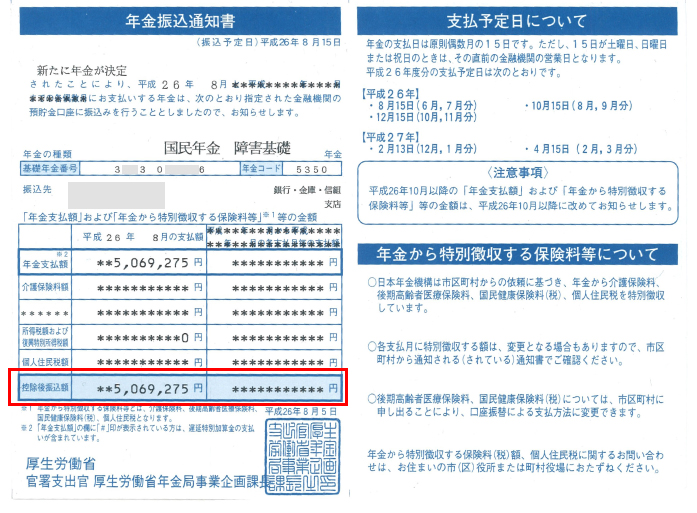Click the 振込先 label
This screenshot has width=697, height=513.
click(x=37, y=189)
